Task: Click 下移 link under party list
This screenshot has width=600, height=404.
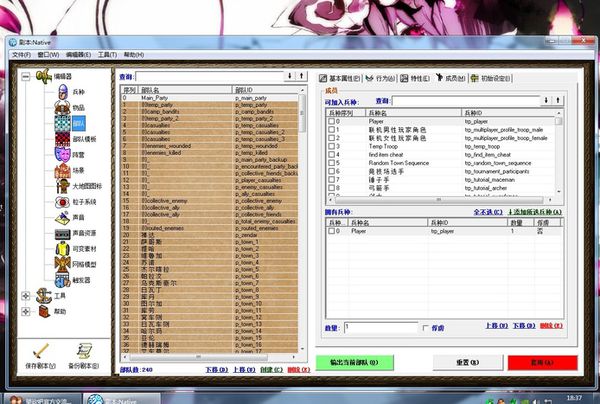Action: [x=217, y=370]
